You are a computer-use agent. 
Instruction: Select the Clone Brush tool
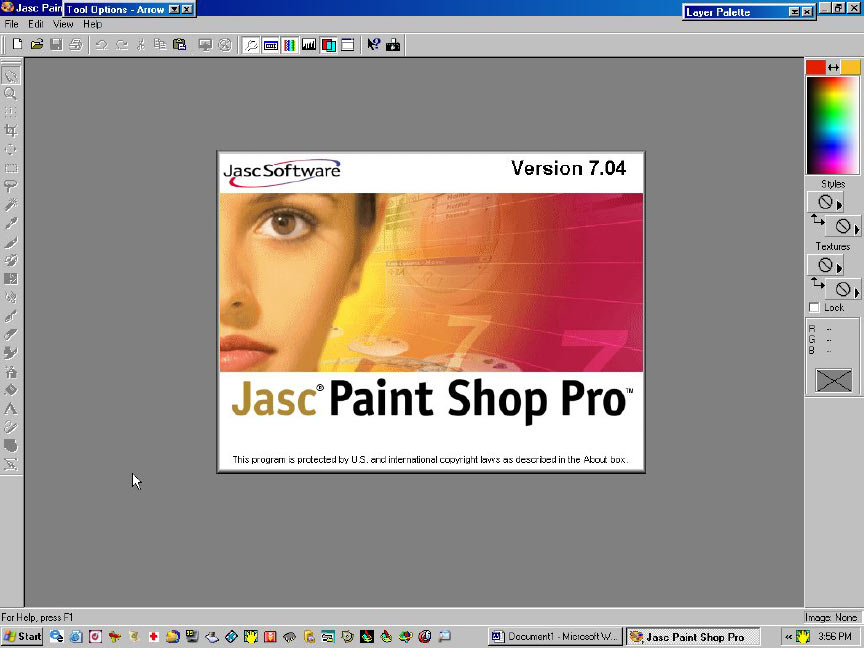click(x=10, y=261)
